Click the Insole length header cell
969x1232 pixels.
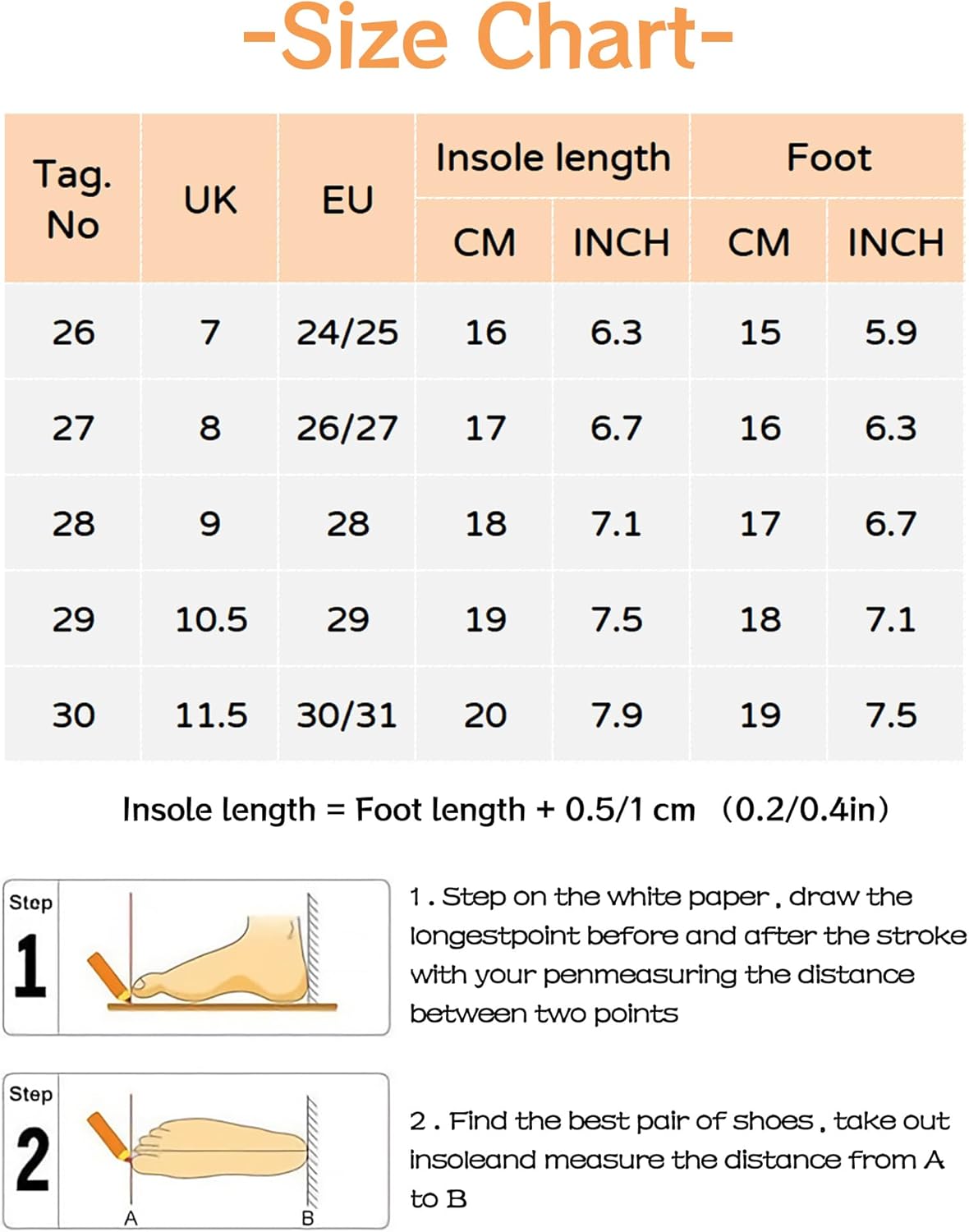coord(553,157)
